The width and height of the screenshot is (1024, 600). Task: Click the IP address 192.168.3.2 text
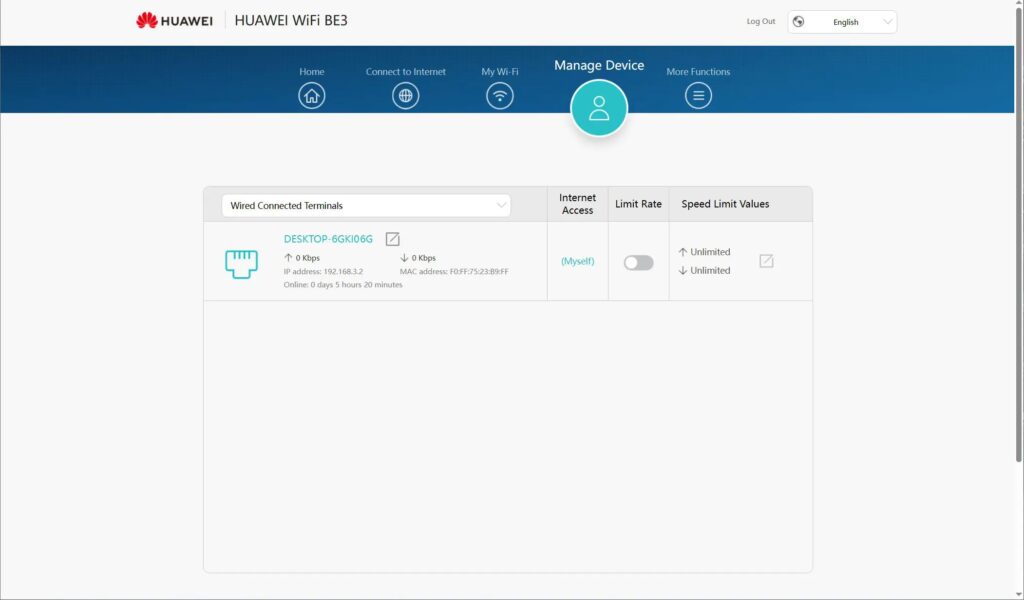323,272
